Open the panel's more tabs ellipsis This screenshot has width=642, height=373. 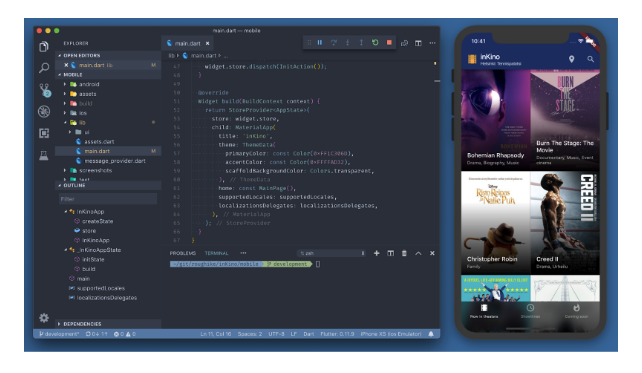pyautogui.click(x=244, y=253)
